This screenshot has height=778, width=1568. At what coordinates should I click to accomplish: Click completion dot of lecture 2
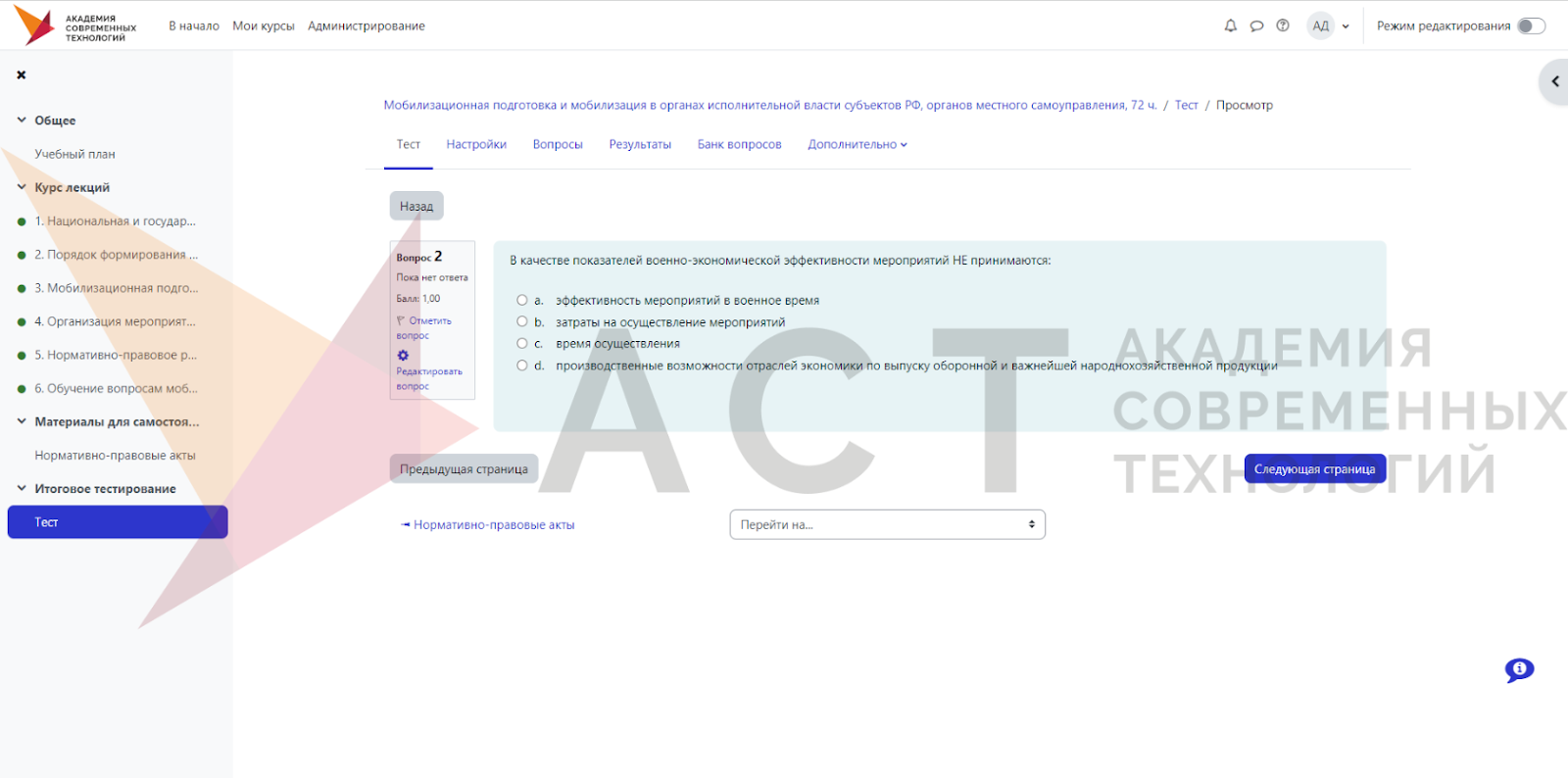click(22, 255)
